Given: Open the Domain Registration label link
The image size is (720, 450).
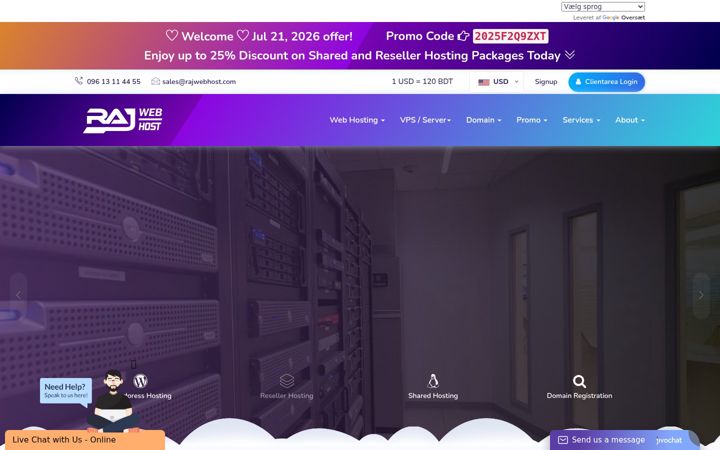Looking at the screenshot, I should [x=579, y=395].
